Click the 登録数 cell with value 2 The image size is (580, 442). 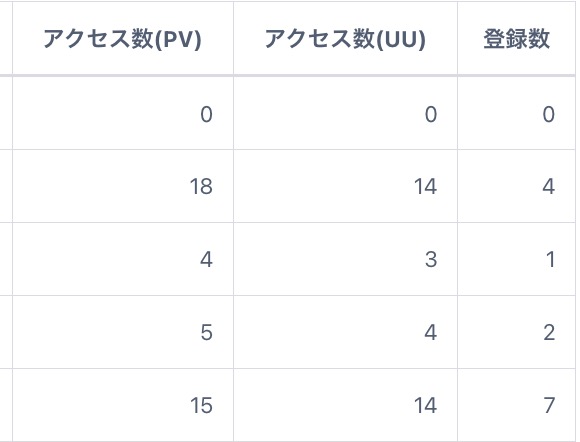pos(517,332)
